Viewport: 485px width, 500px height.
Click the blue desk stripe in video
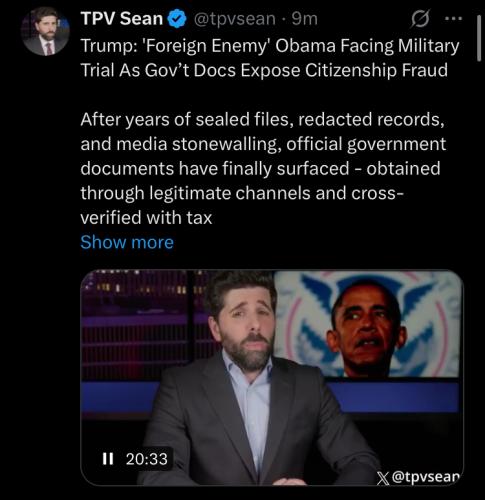point(393,397)
